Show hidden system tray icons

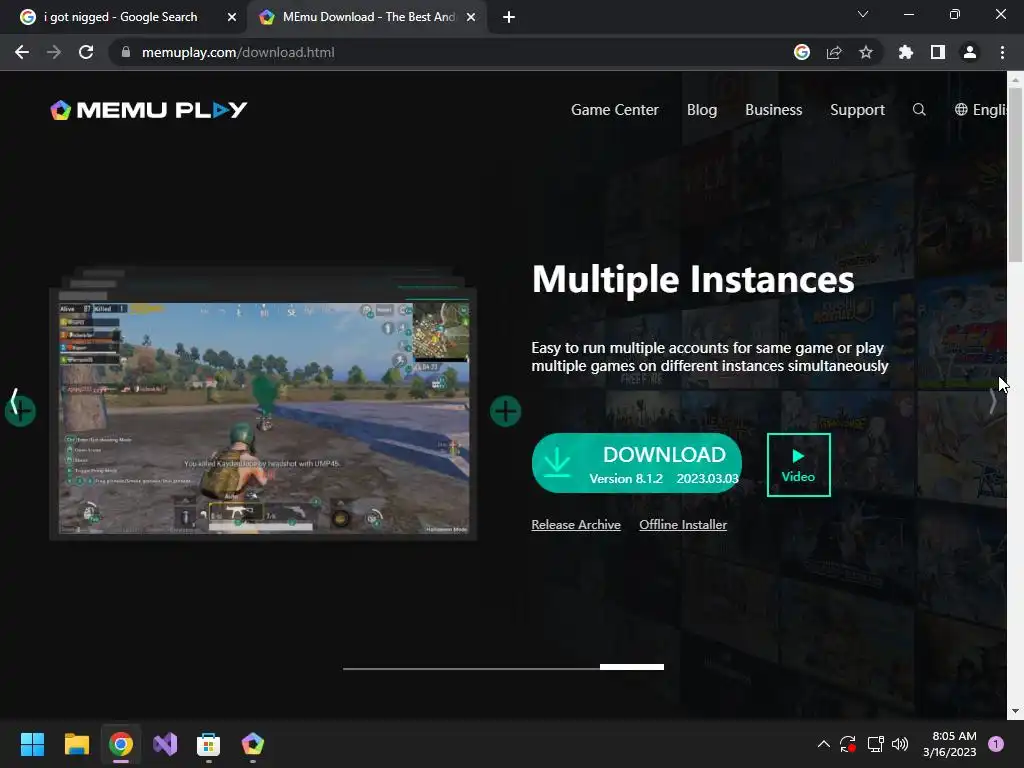pyautogui.click(x=824, y=744)
